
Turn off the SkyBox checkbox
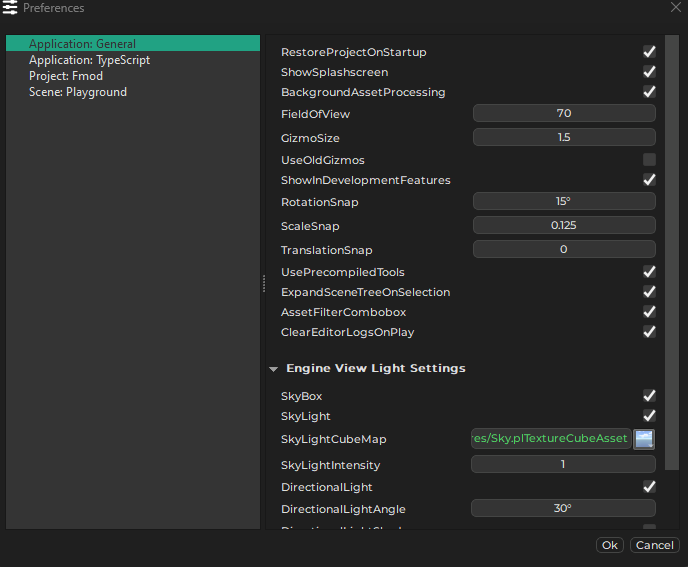tap(649, 396)
